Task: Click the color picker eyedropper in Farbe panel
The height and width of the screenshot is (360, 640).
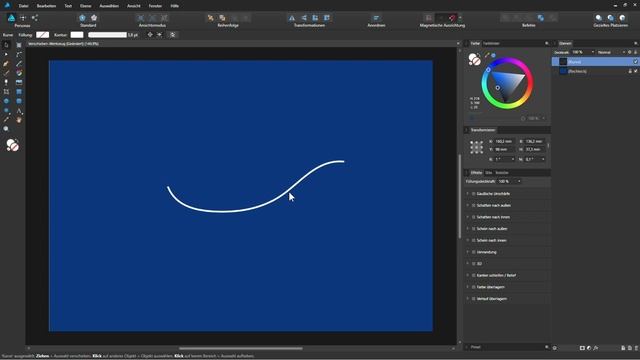Action: click(487, 55)
